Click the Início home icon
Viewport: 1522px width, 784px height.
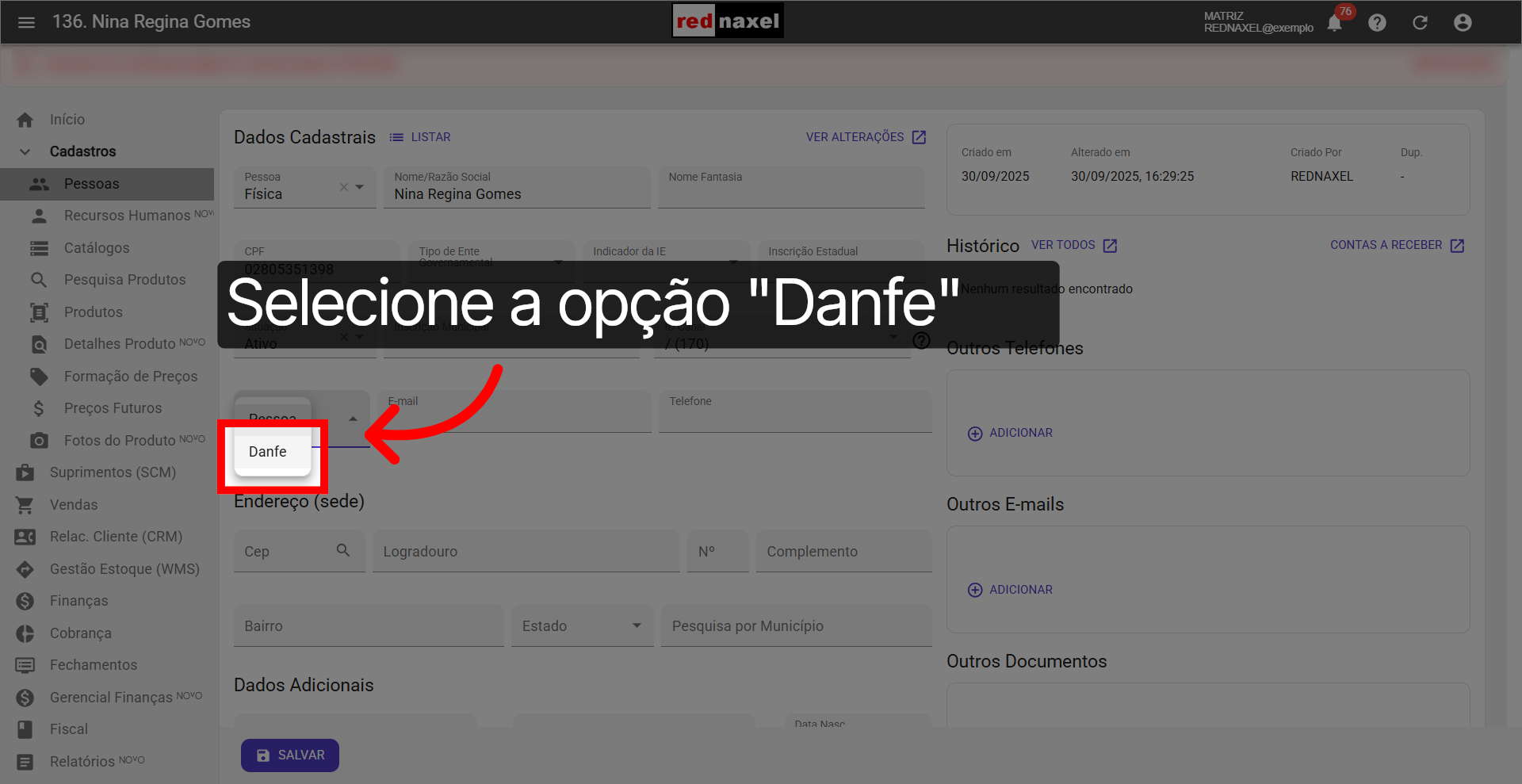(x=25, y=119)
